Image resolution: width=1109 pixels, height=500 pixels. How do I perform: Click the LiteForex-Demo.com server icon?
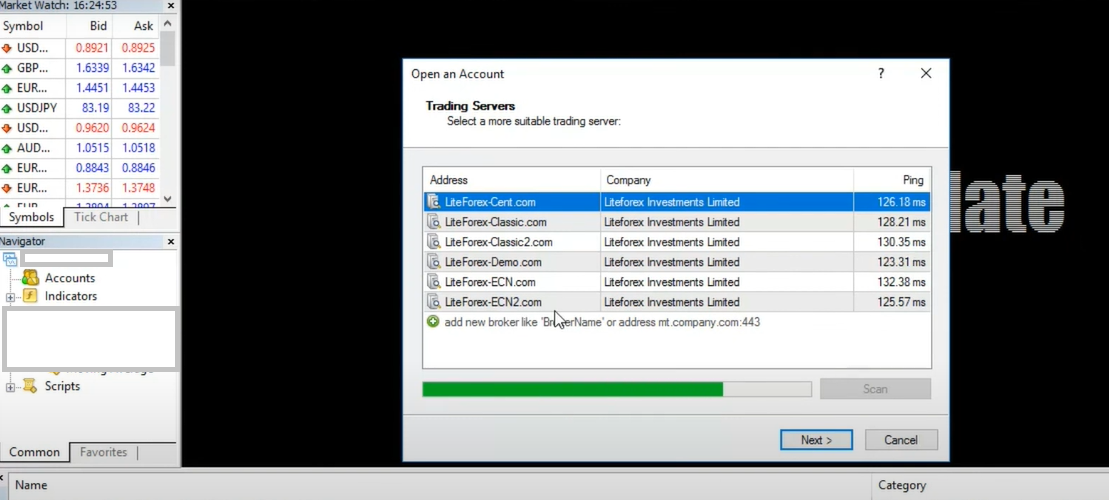pyautogui.click(x=434, y=262)
